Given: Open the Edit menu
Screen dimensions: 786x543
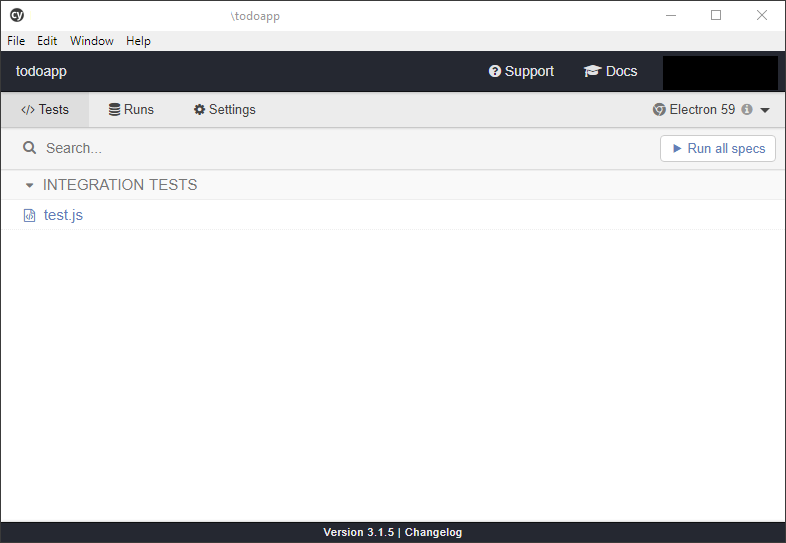Looking at the screenshot, I should point(47,41).
